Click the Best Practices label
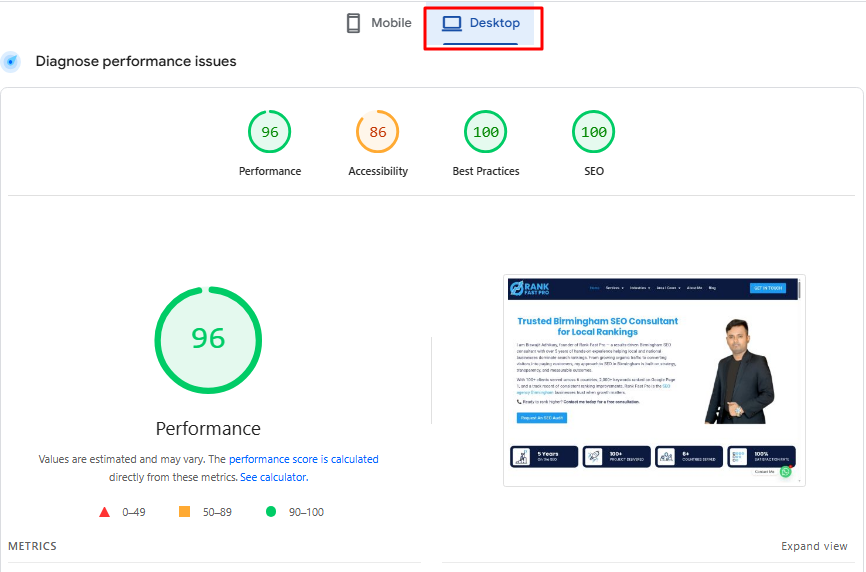 pyautogui.click(x=486, y=171)
